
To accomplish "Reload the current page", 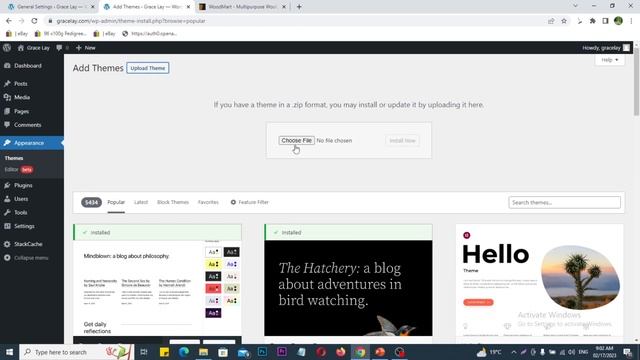I will pyautogui.click(x=34, y=21).
